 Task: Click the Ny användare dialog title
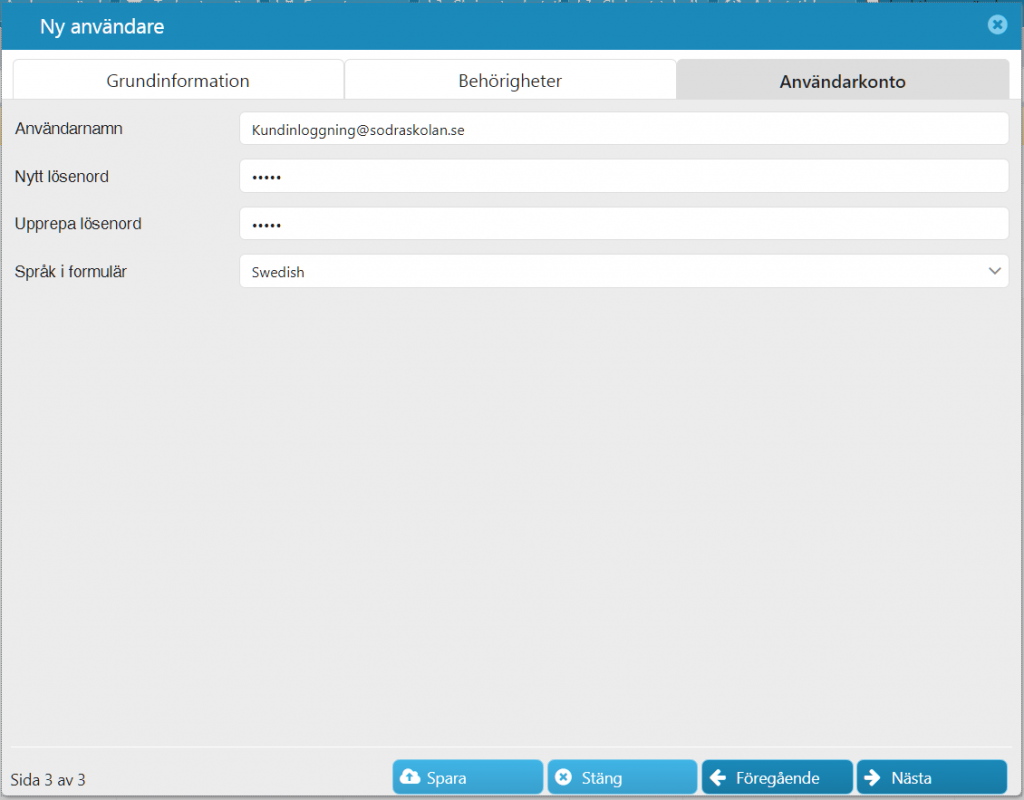pyautogui.click(x=102, y=27)
